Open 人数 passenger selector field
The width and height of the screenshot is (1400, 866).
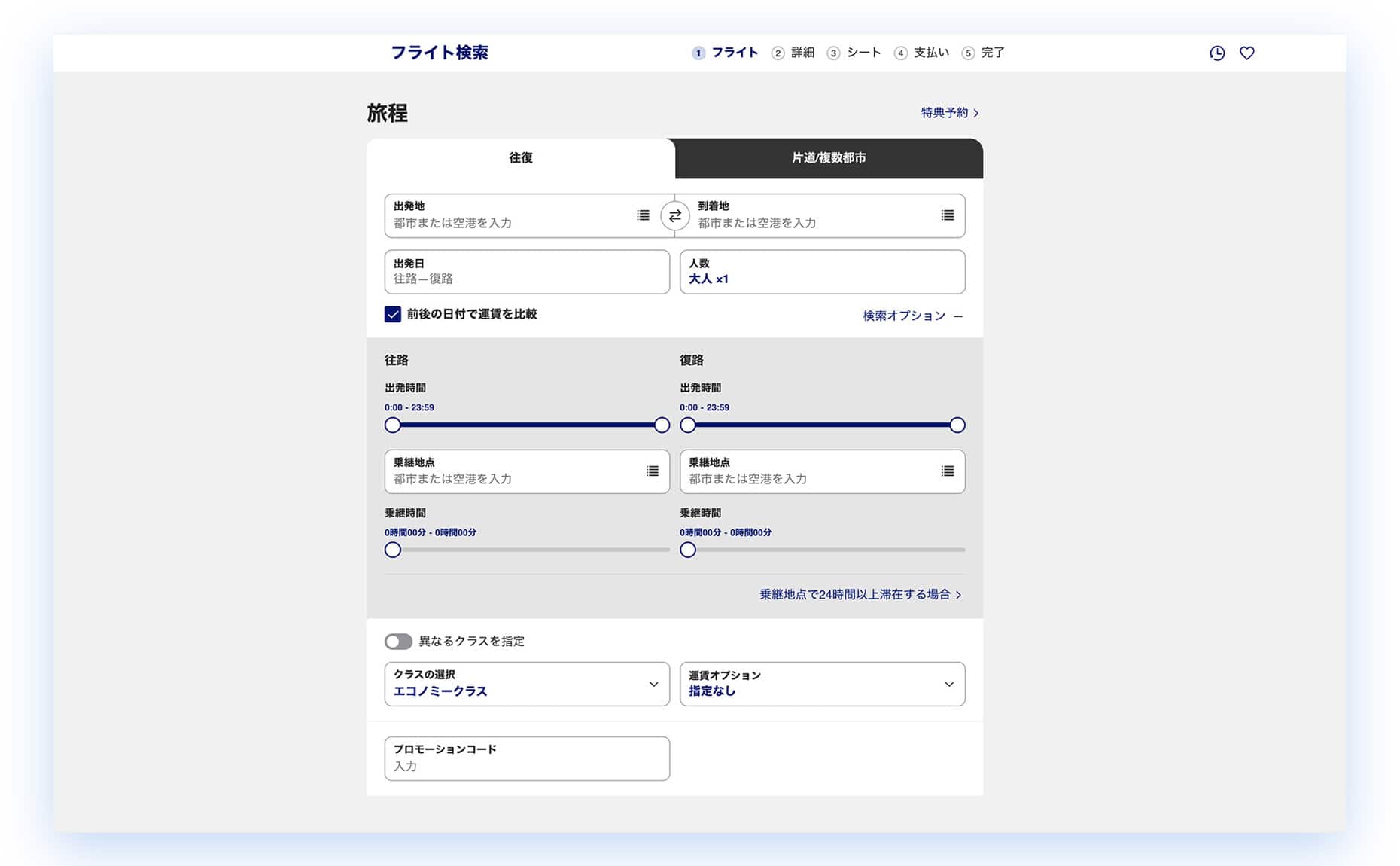(x=821, y=272)
